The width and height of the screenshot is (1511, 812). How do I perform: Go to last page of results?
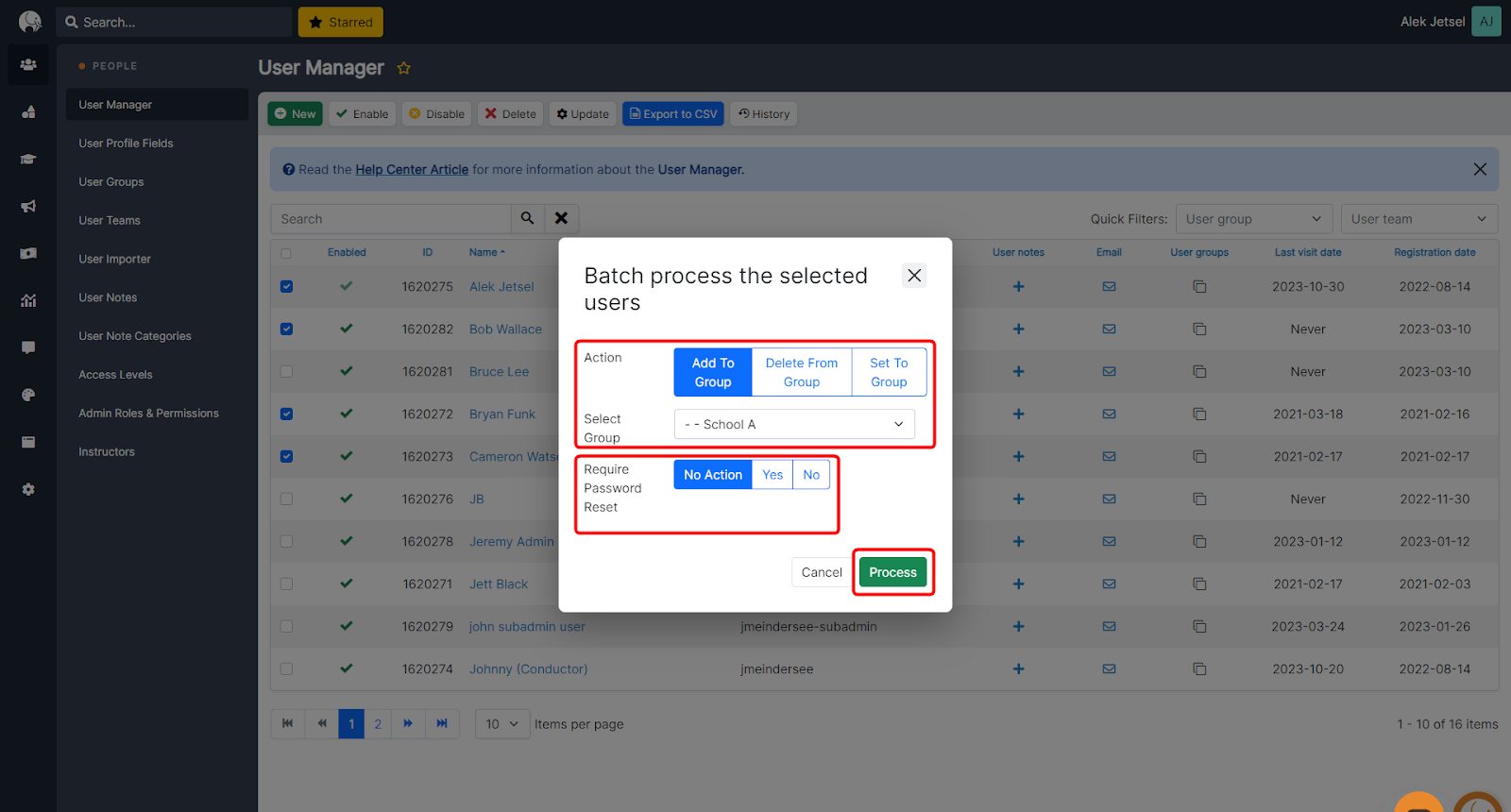[x=442, y=724]
